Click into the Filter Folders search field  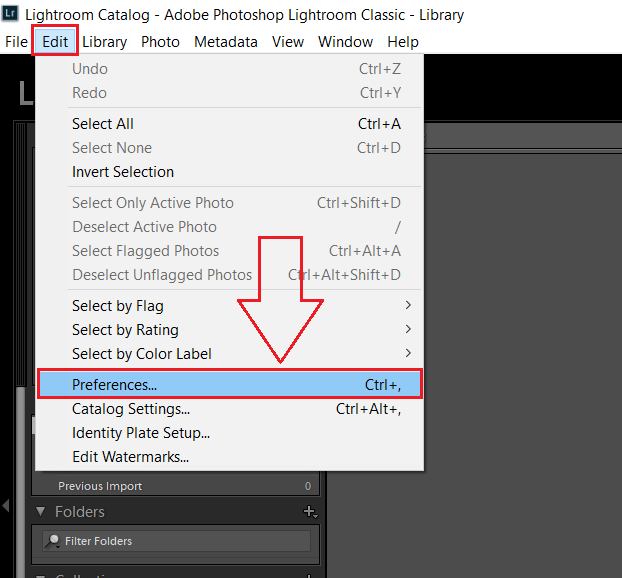point(180,542)
